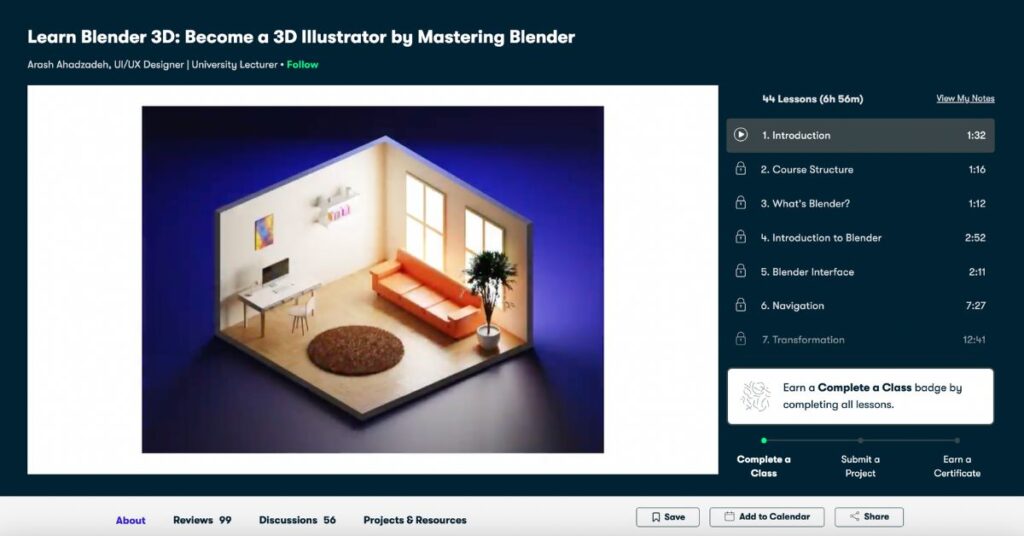Play the Introduction lesson icon

740,134
